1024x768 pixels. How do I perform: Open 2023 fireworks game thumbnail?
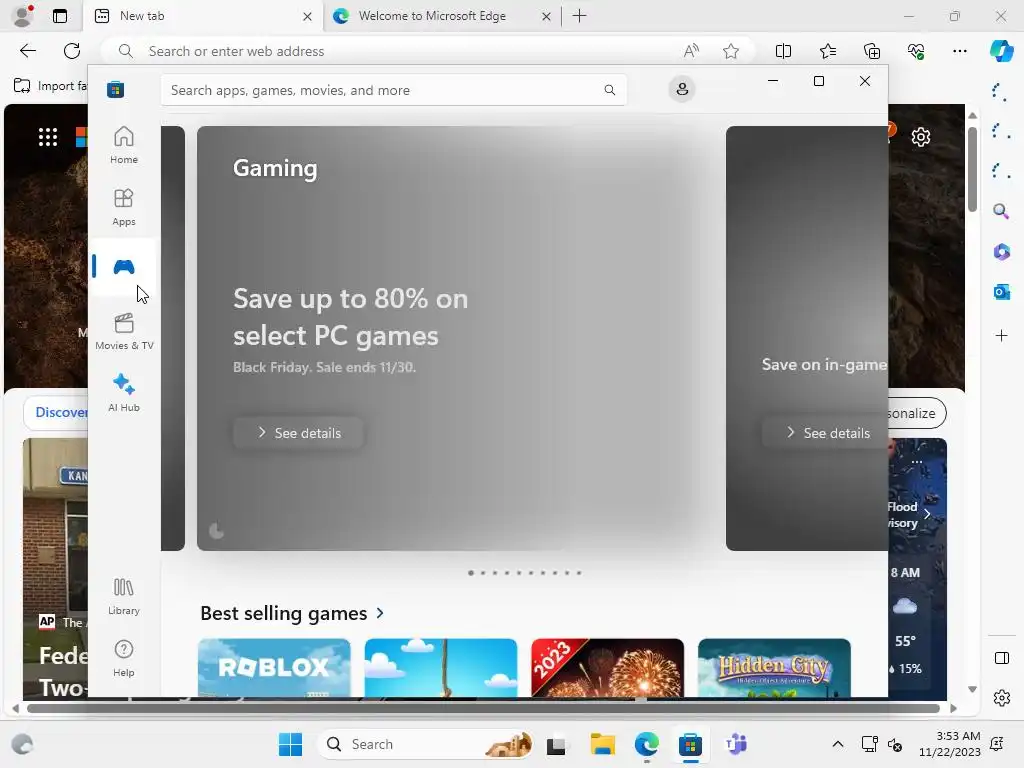tap(607, 667)
